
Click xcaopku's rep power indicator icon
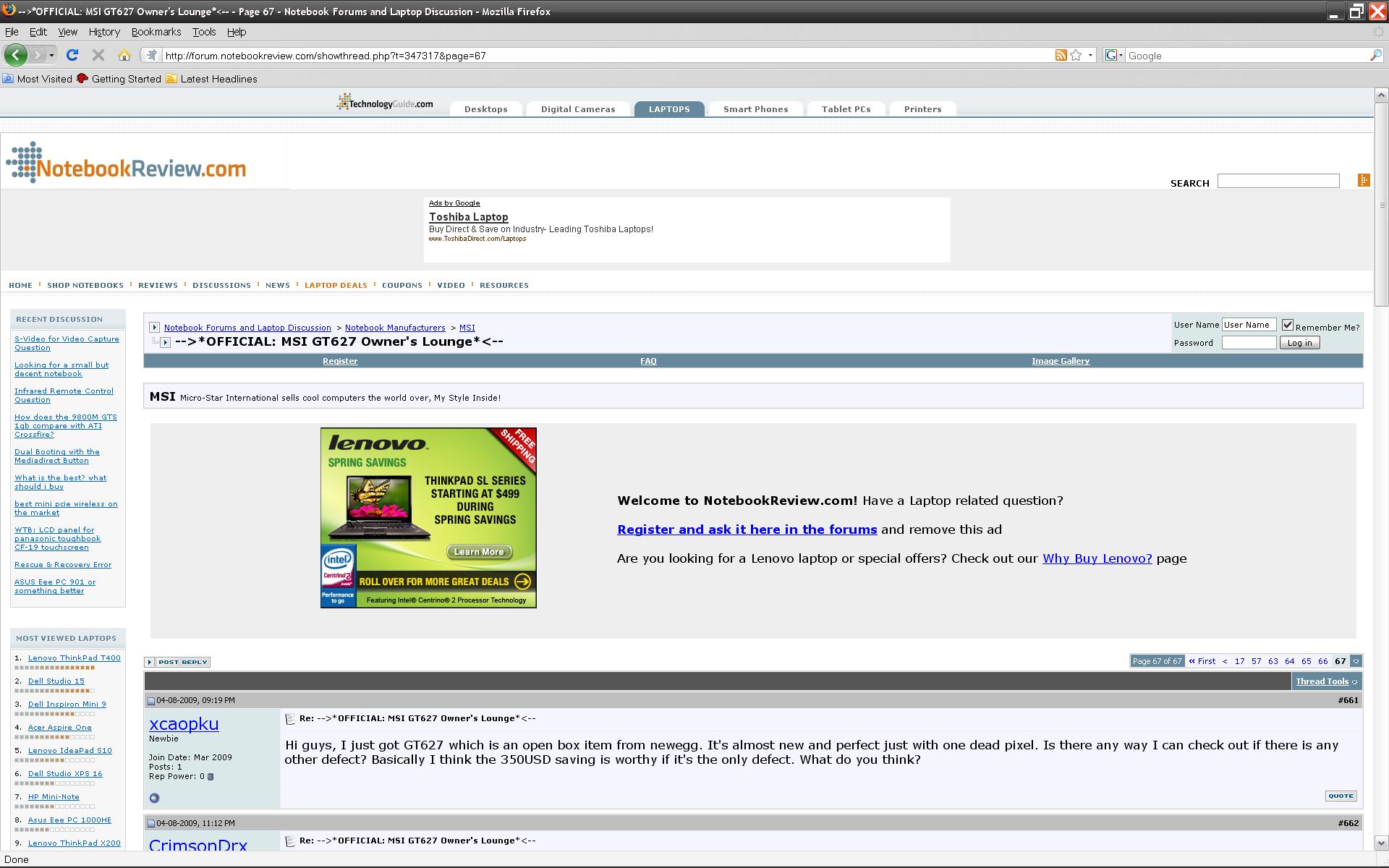[x=211, y=777]
